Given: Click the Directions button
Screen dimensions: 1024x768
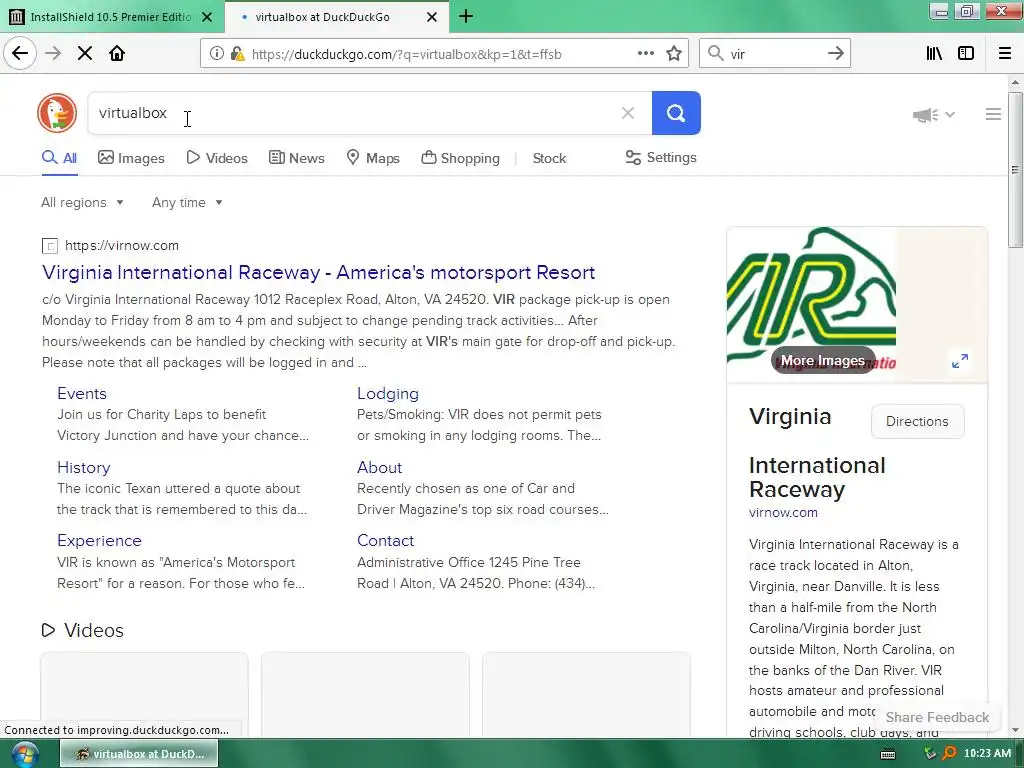Looking at the screenshot, I should coord(917,421).
